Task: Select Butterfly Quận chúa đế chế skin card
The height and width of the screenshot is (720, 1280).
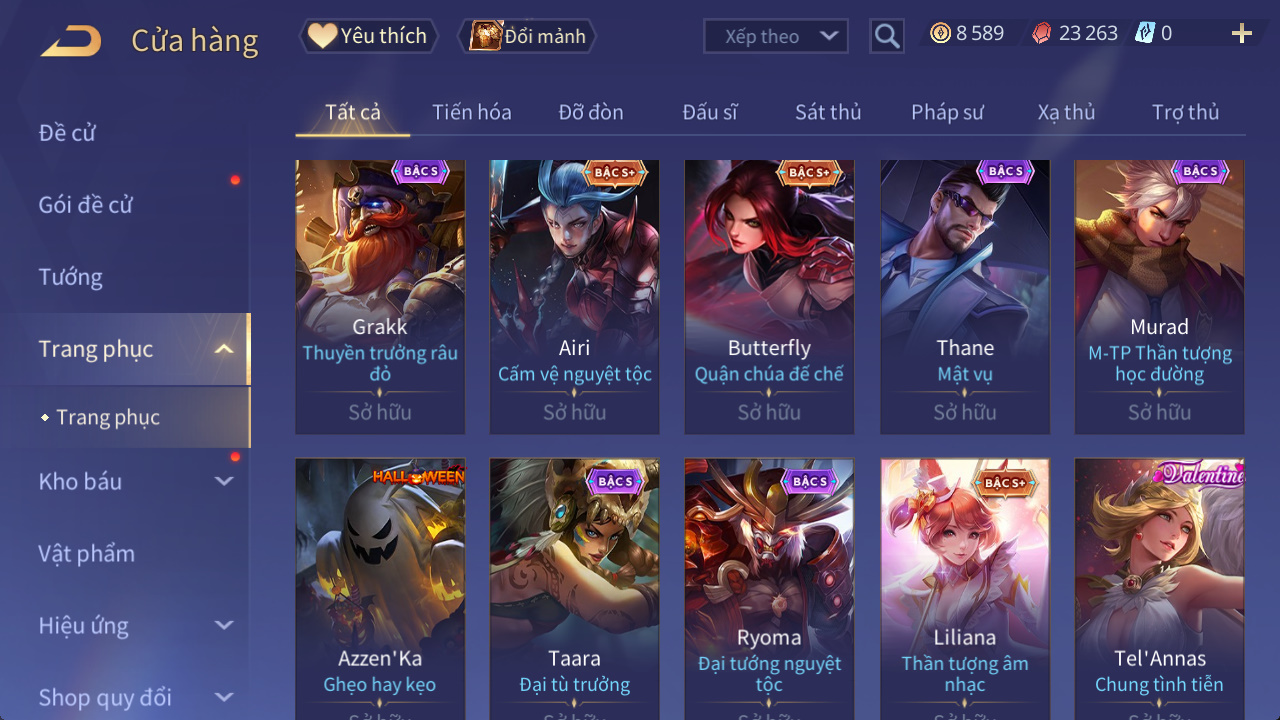Action: pyautogui.click(x=769, y=297)
